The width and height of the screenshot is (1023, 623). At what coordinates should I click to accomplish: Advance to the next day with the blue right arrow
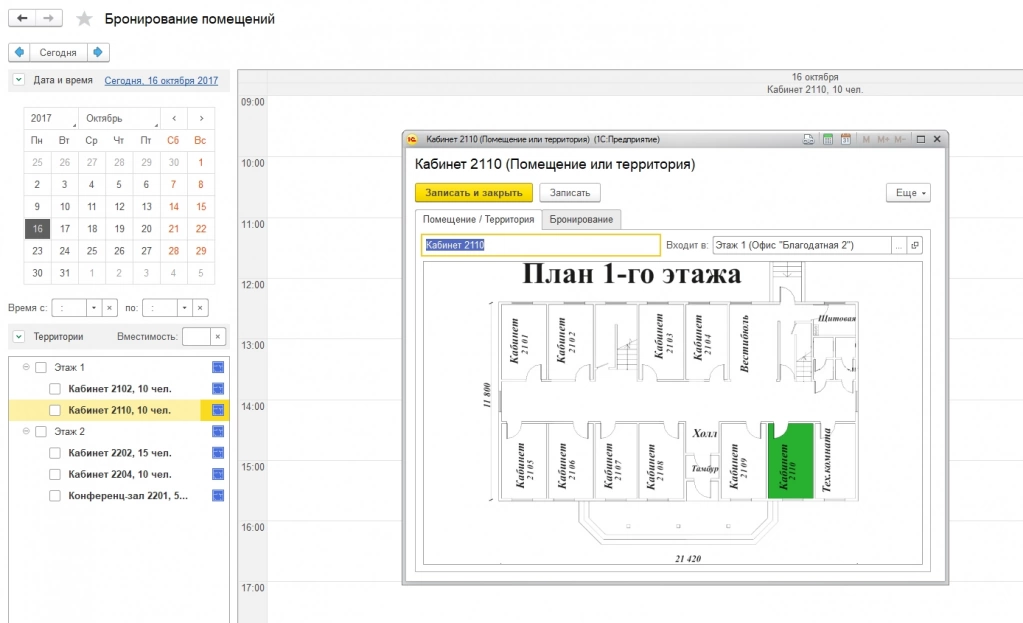coord(98,52)
